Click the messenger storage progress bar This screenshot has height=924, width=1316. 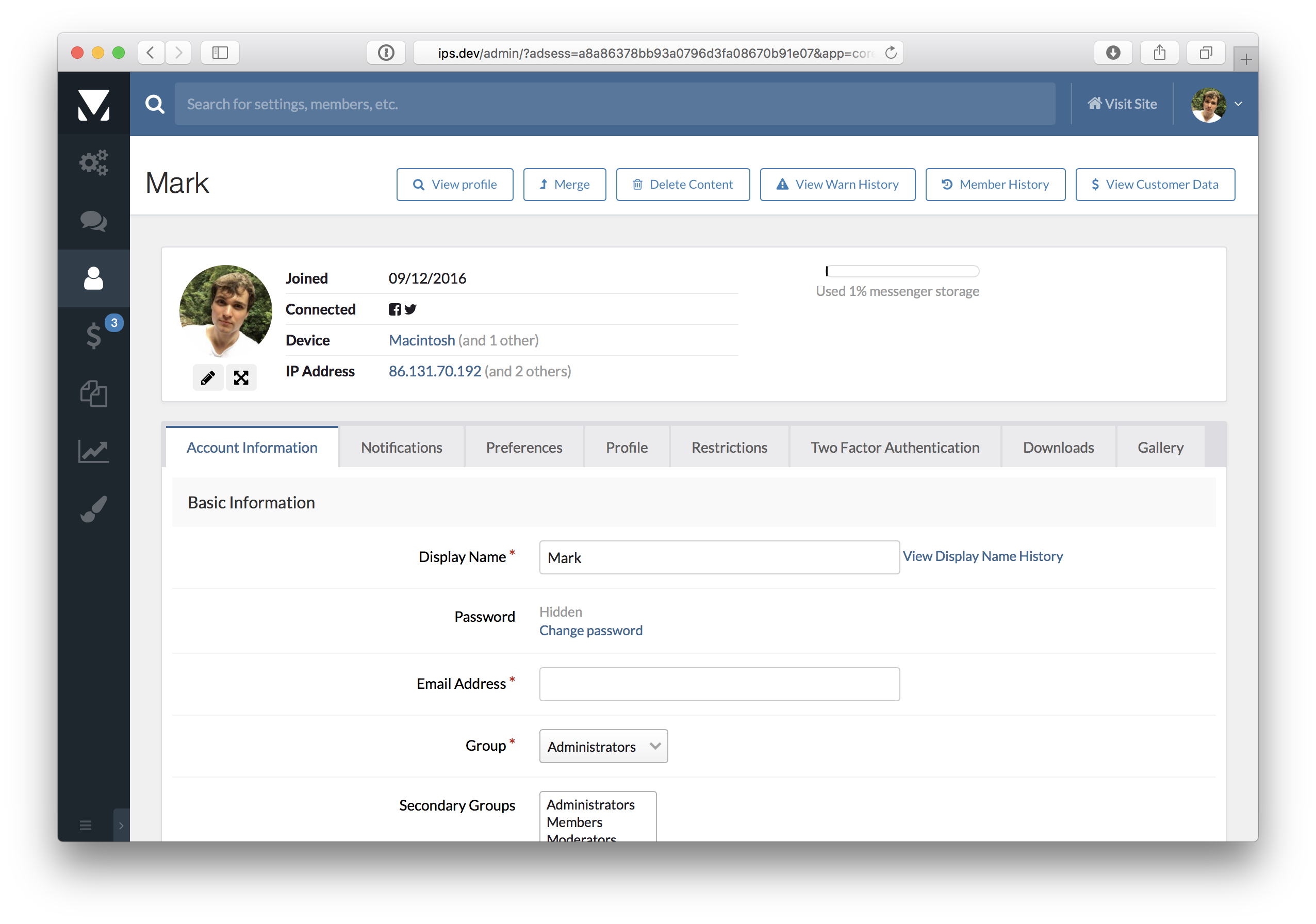tap(902, 271)
